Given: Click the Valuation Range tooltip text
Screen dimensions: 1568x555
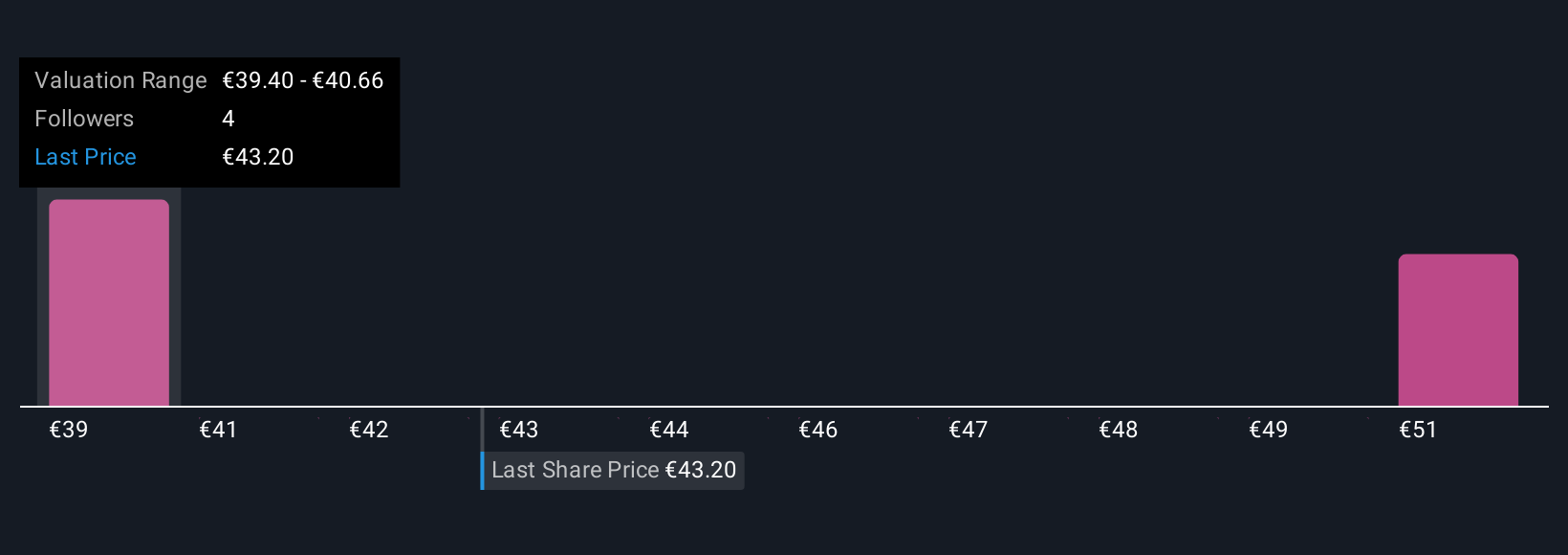Looking at the screenshot, I should click(x=120, y=80).
